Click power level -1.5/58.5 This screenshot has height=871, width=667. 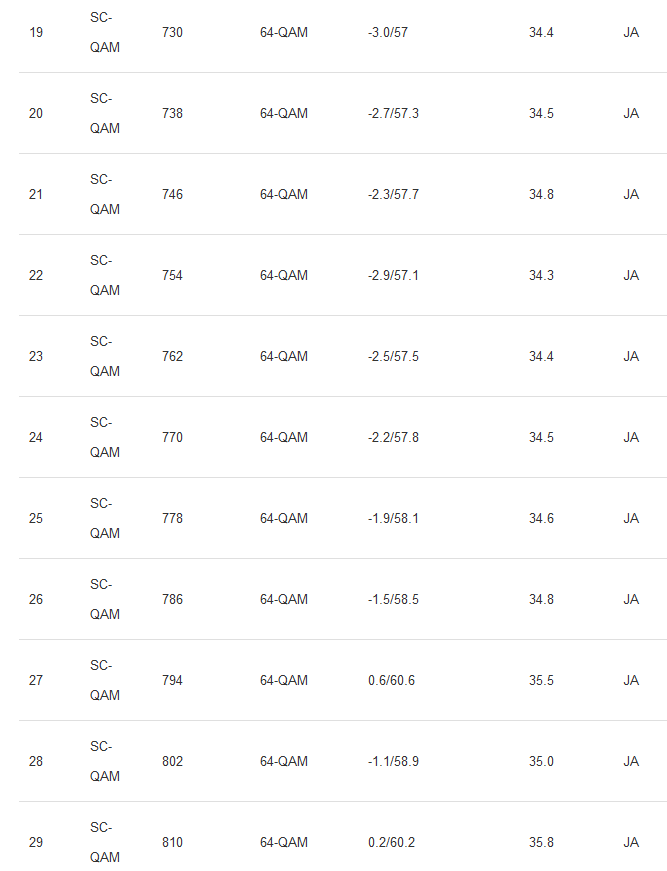coord(393,599)
